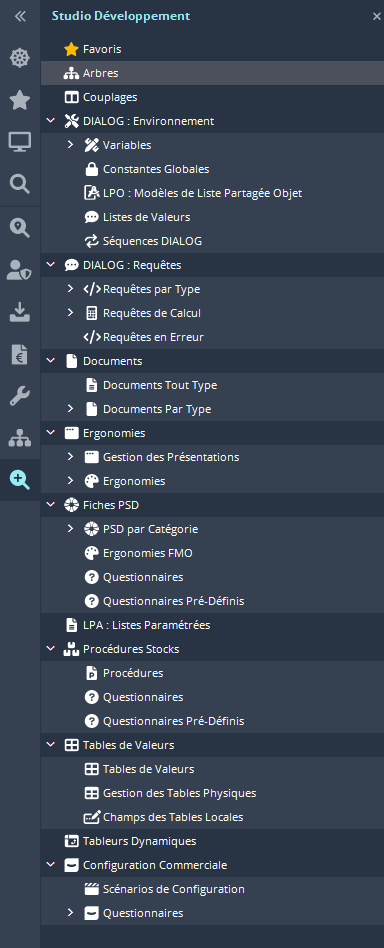Open the star favorites sidebar icon
The height and width of the screenshot is (948, 384).
[20, 100]
